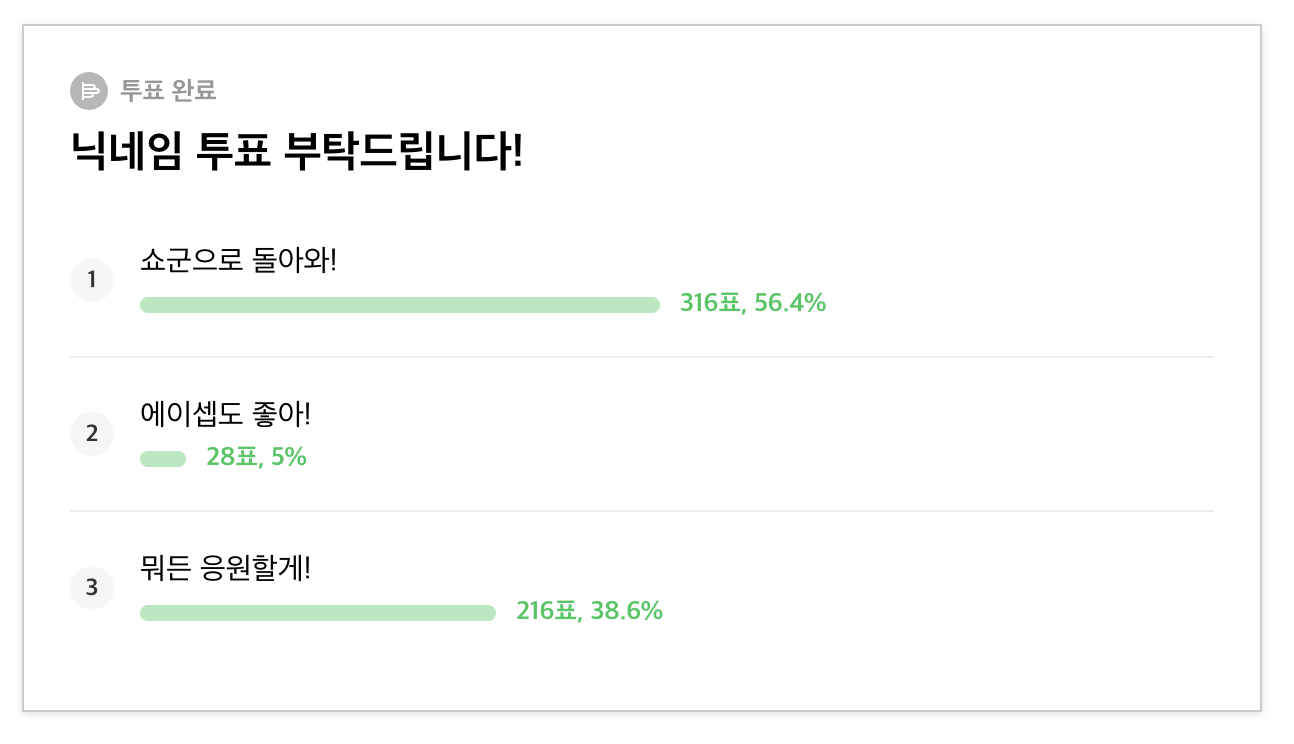
Task: Choose the 뭐든 응원할게! option text
Action: 226,569
